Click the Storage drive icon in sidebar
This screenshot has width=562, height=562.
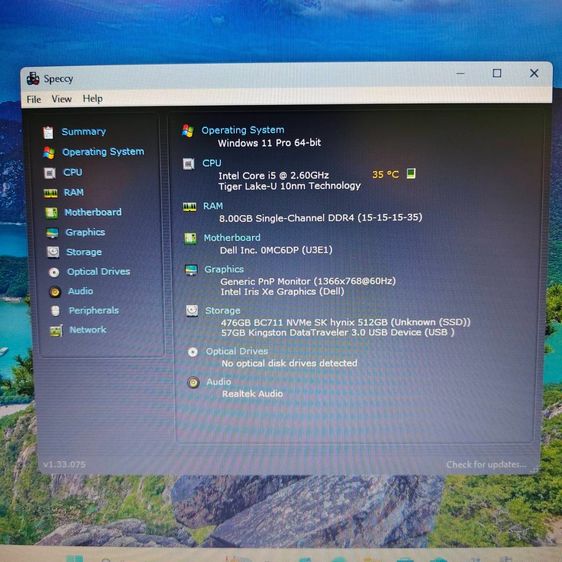[x=53, y=252]
